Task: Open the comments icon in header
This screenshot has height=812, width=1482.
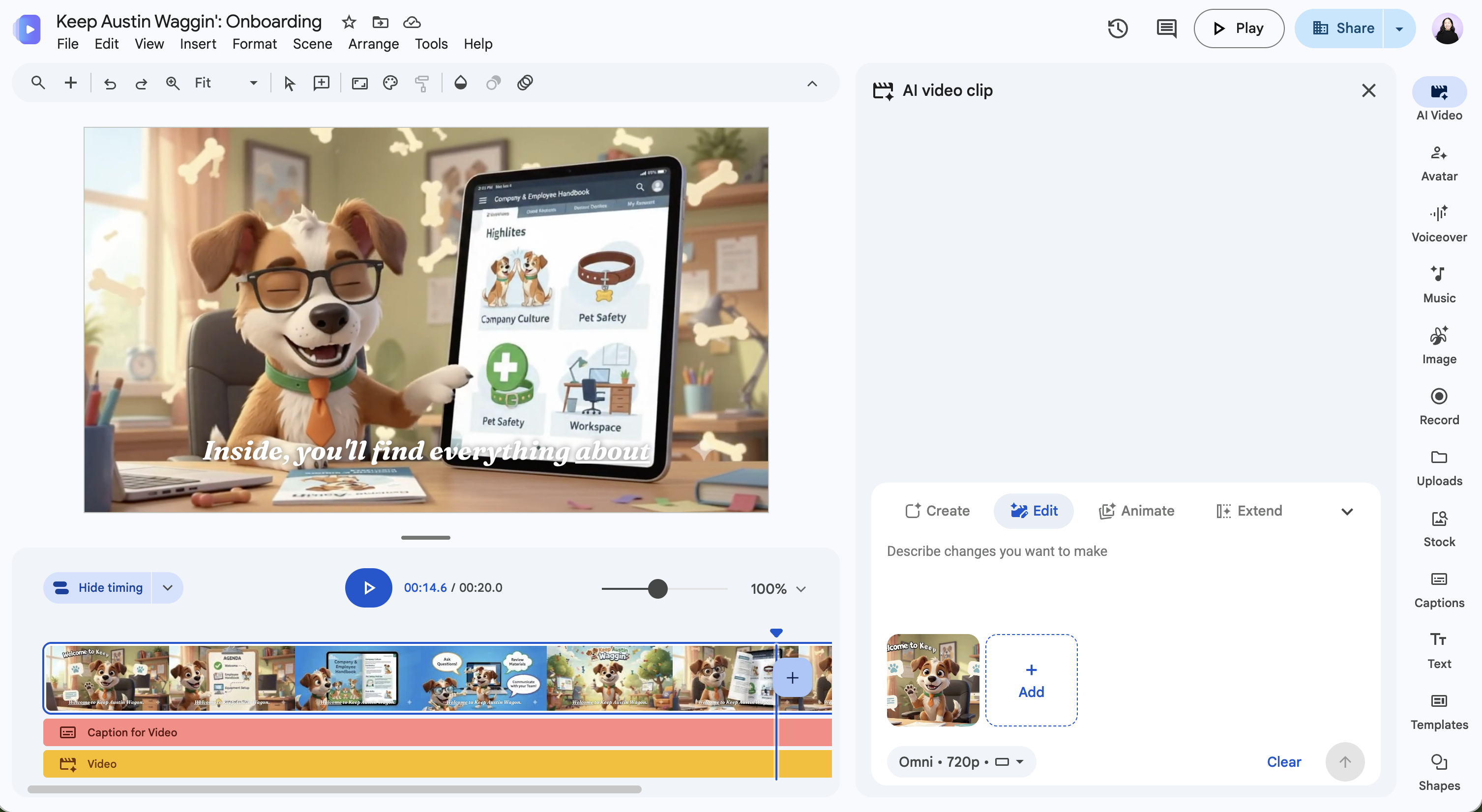Action: click(x=1166, y=28)
